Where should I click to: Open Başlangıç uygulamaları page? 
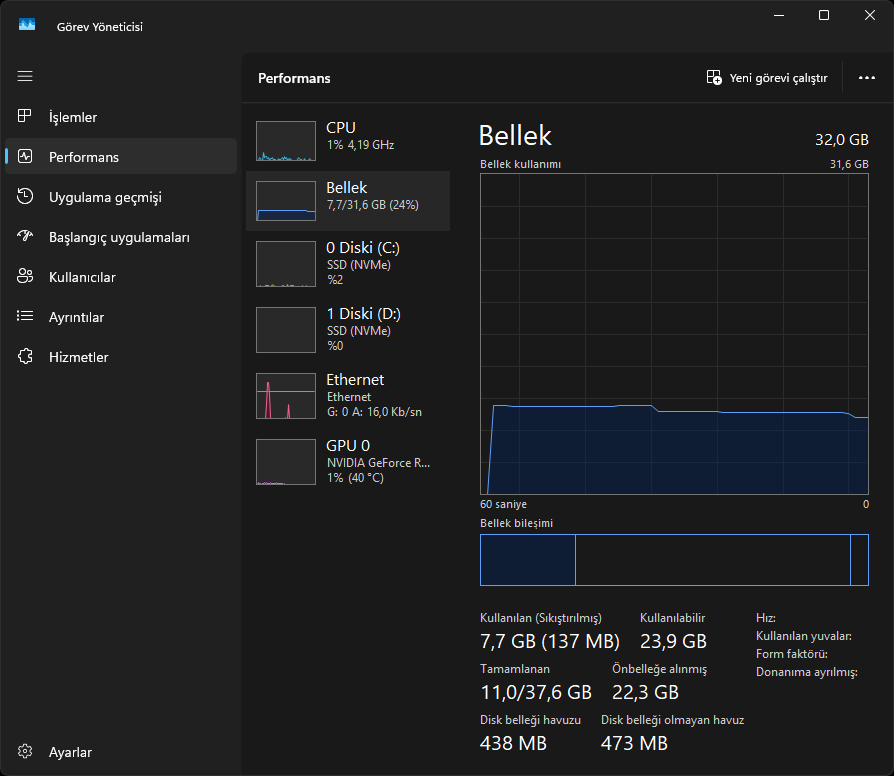[121, 237]
